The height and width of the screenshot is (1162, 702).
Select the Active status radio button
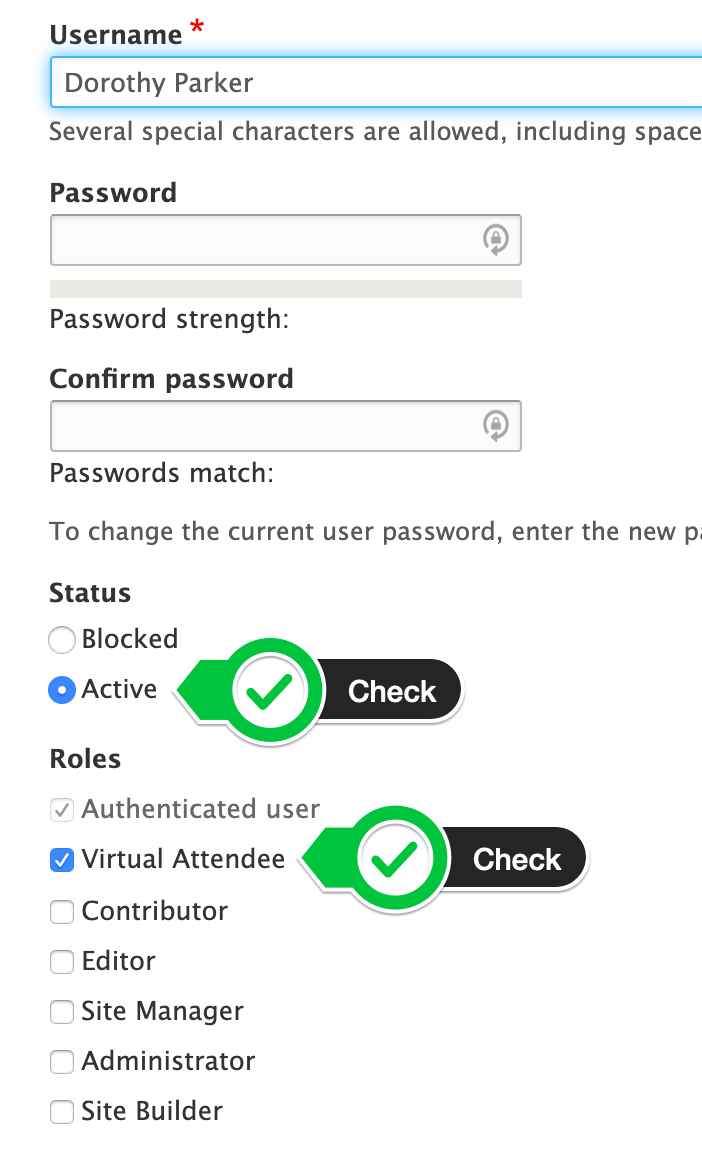click(62, 690)
